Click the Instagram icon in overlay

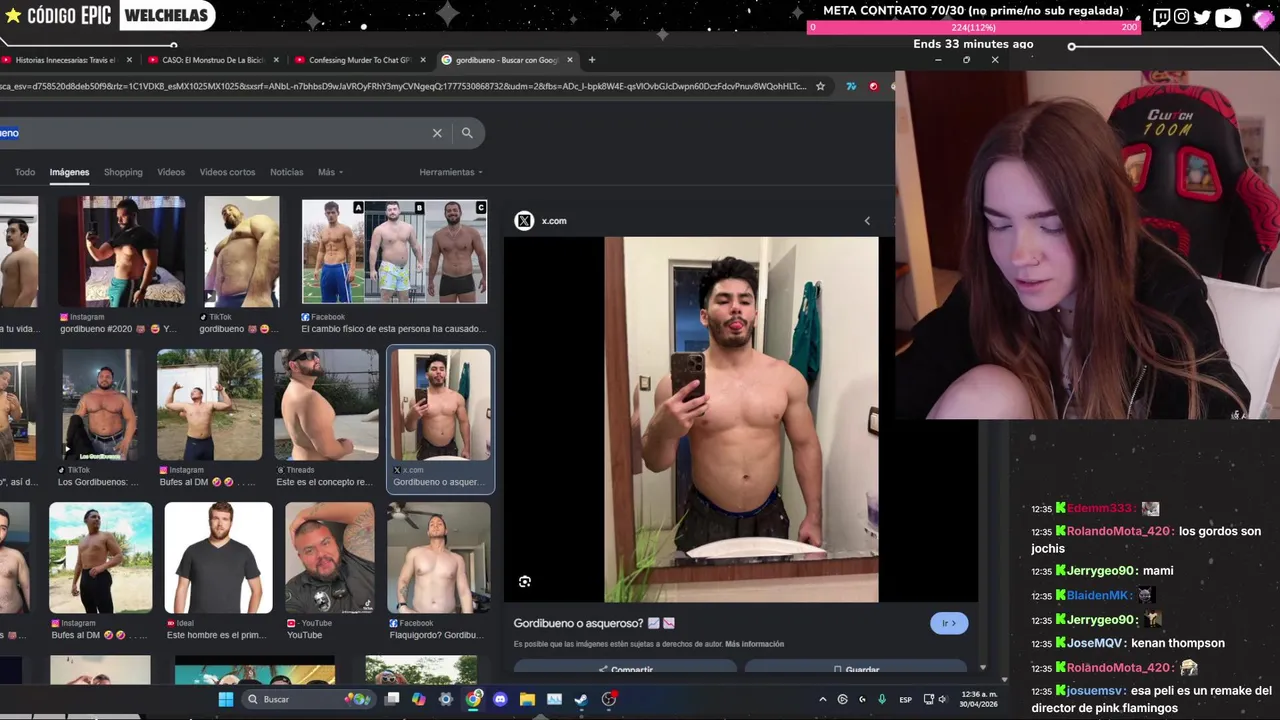(1182, 17)
